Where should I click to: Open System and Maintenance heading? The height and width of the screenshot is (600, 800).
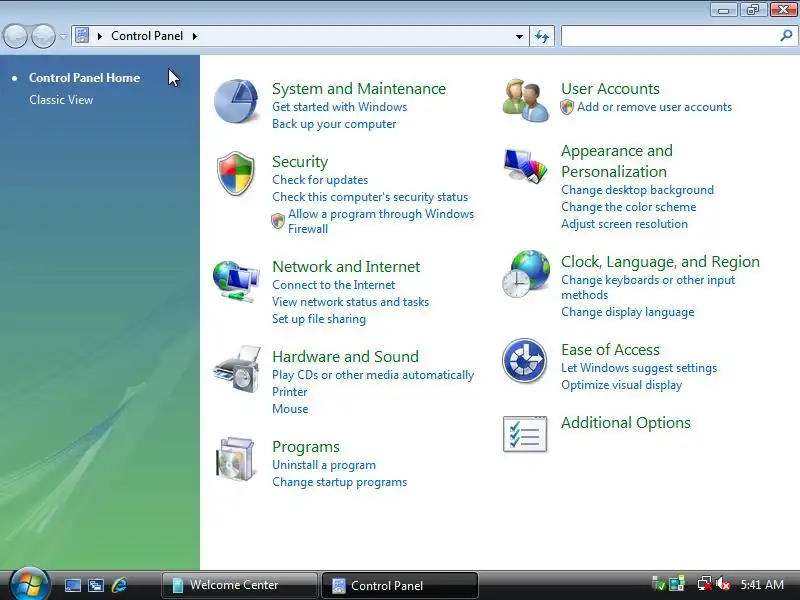[x=359, y=89]
